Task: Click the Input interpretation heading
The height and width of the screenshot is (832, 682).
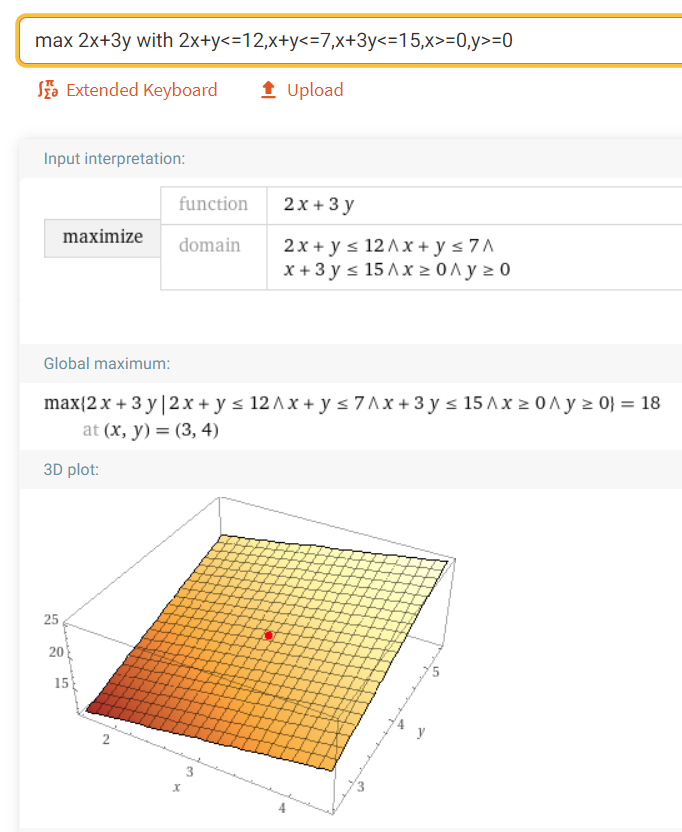Action: click(x=114, y=159)
